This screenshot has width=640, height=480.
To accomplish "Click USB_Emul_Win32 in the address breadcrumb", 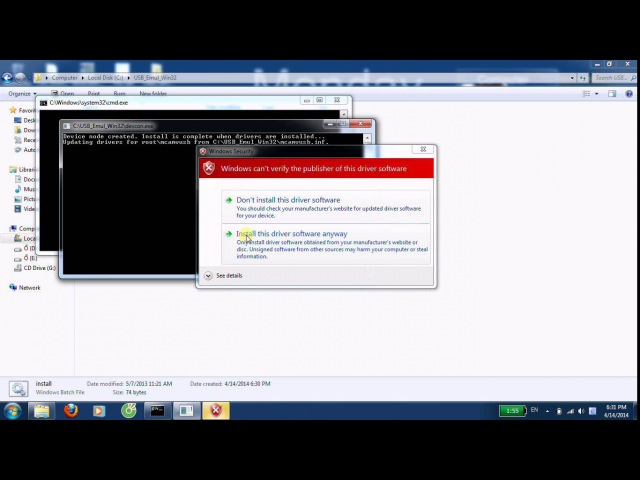I will pos(155,78).
